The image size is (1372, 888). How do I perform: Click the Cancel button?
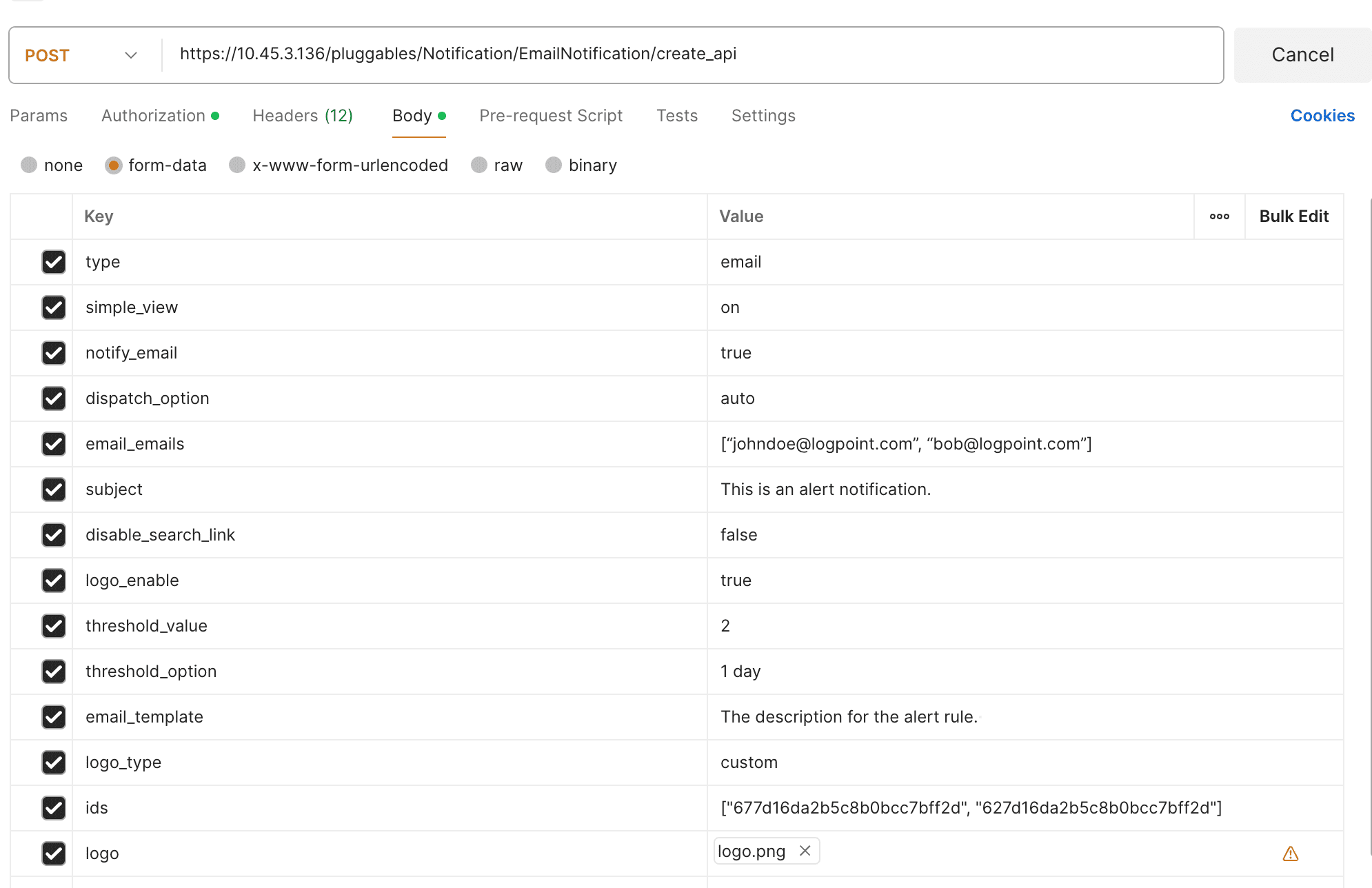(1302, 54)
